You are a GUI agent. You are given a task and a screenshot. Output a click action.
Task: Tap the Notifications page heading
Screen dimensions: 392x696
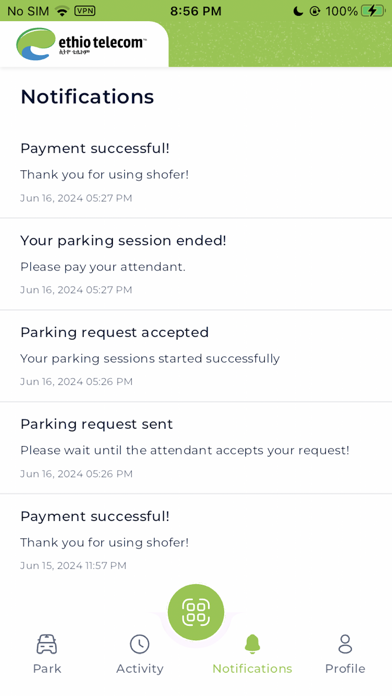pyautogui.click(x=87, y=96)
